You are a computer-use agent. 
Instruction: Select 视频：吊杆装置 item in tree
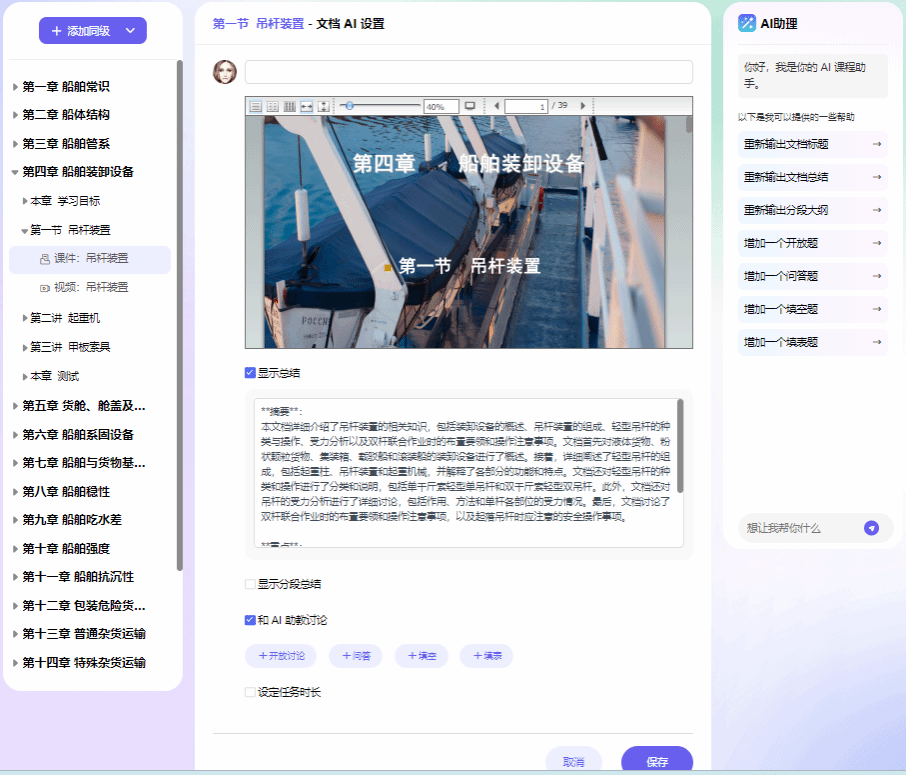90,288
